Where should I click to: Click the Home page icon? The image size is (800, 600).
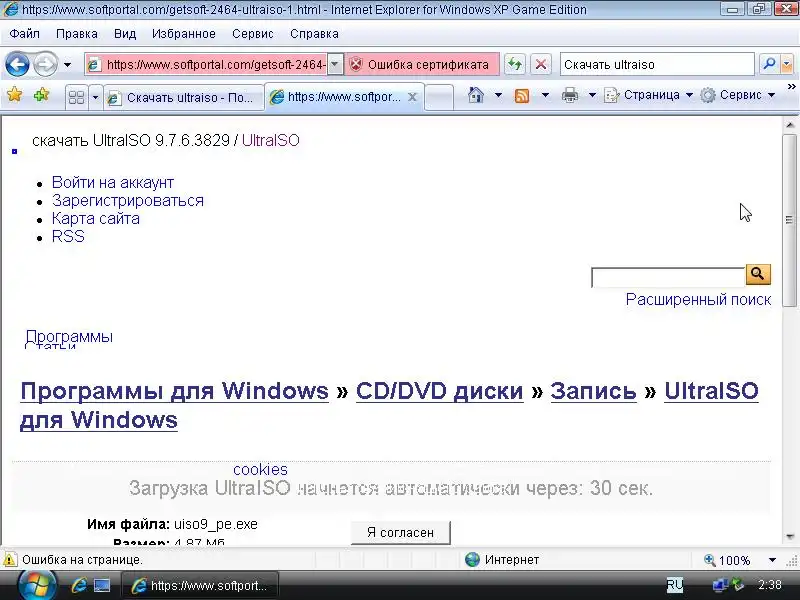[476, 95]
